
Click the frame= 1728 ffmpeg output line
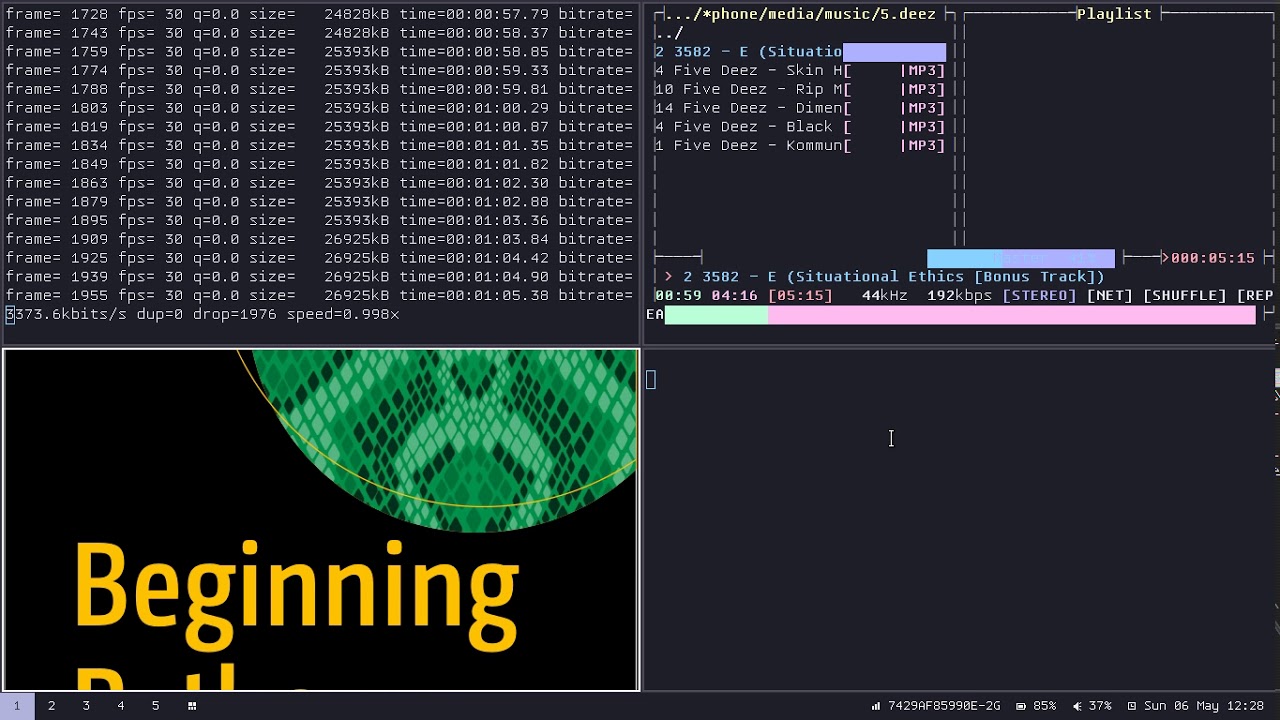(319, 14)
